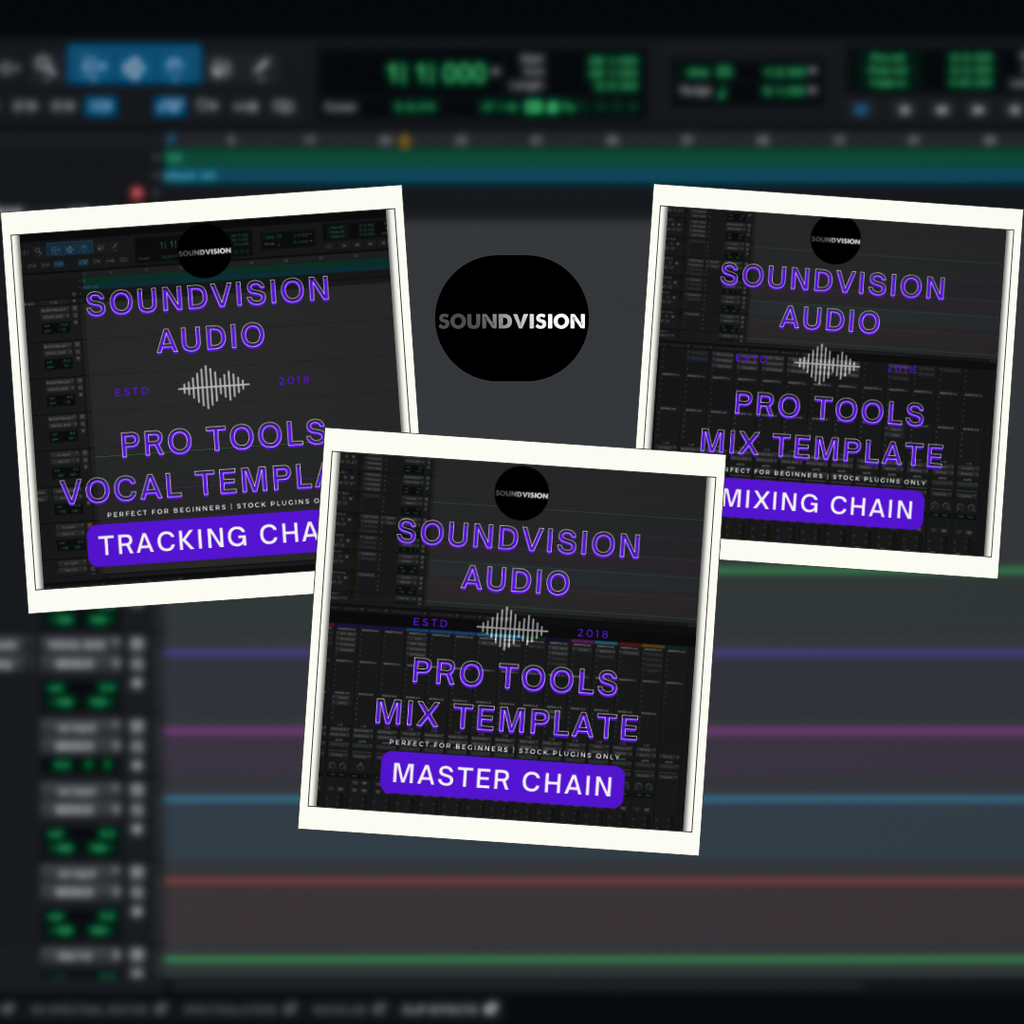Open the main counter format dropdown arrow
This screenshot has width=1024, height=1024.
click(x=497, y=73)
